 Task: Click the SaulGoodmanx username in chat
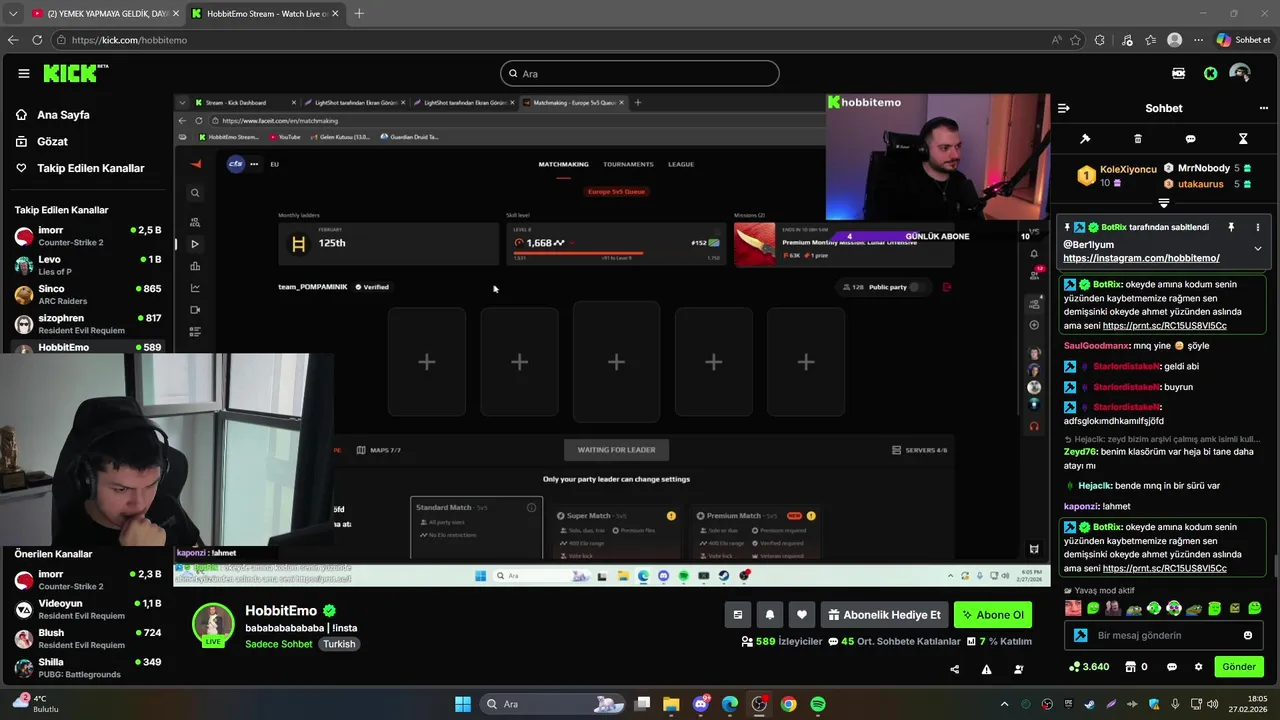1097,346
